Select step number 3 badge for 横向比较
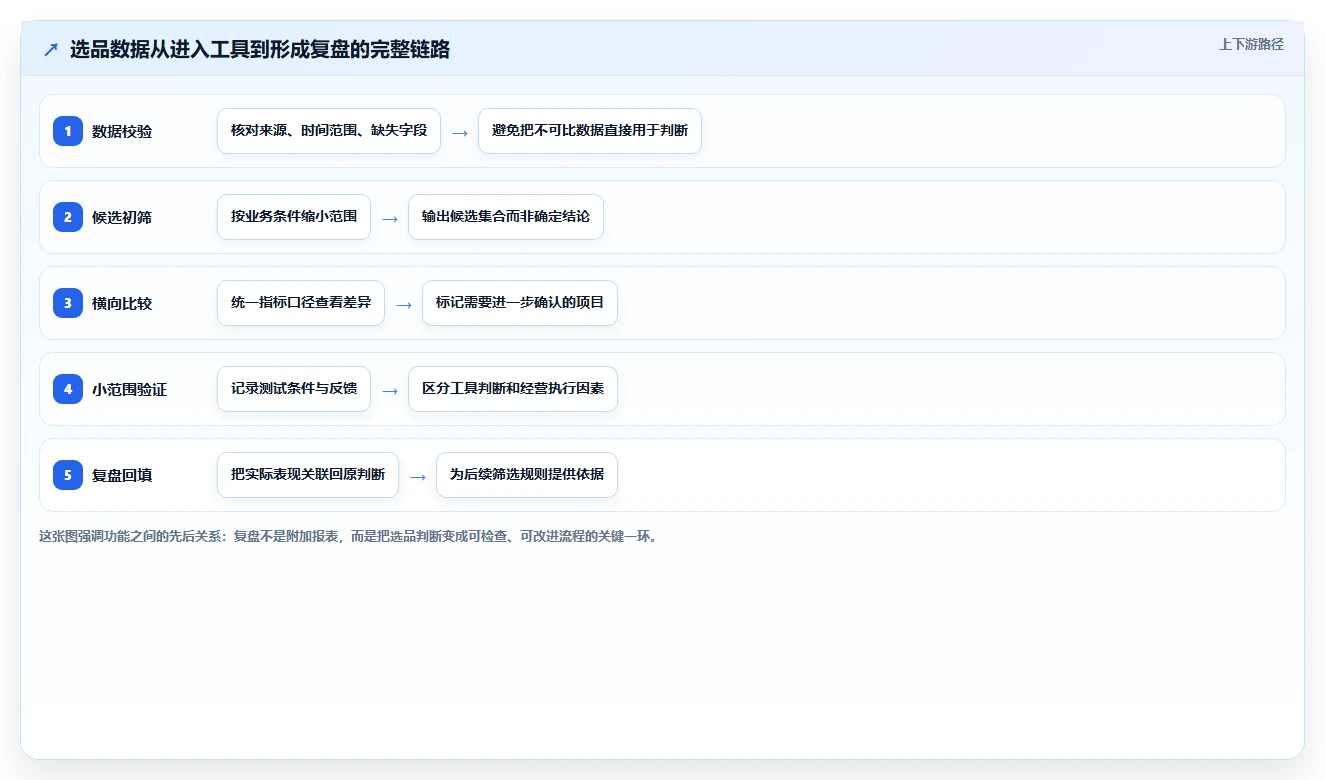The height and width of the screenshot is (780, 1325). coord(68,303)
